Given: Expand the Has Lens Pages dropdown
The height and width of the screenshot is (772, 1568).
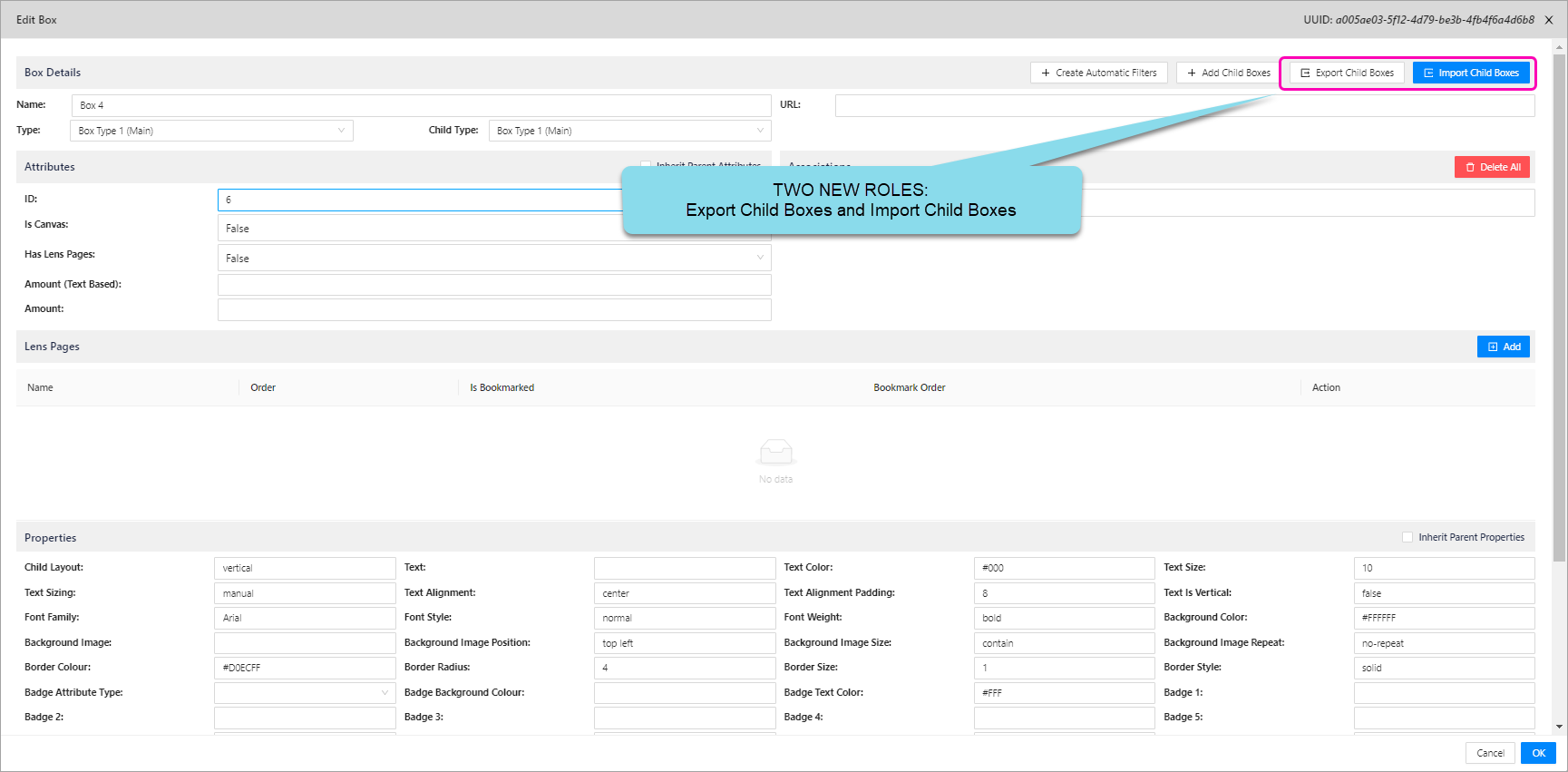Looking at the screenshot, I should pos(494,258).
